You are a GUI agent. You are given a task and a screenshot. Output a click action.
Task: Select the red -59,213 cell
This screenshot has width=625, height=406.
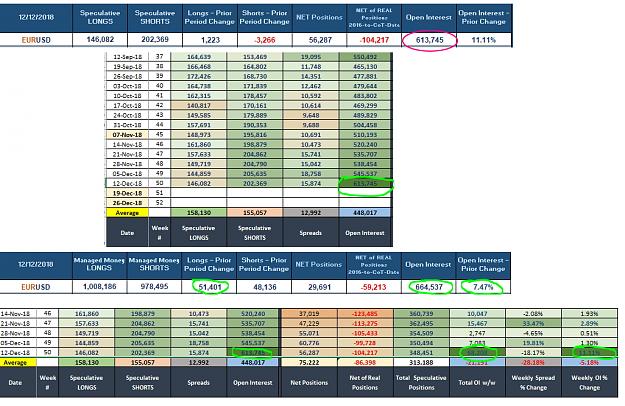tap(374, 287)
